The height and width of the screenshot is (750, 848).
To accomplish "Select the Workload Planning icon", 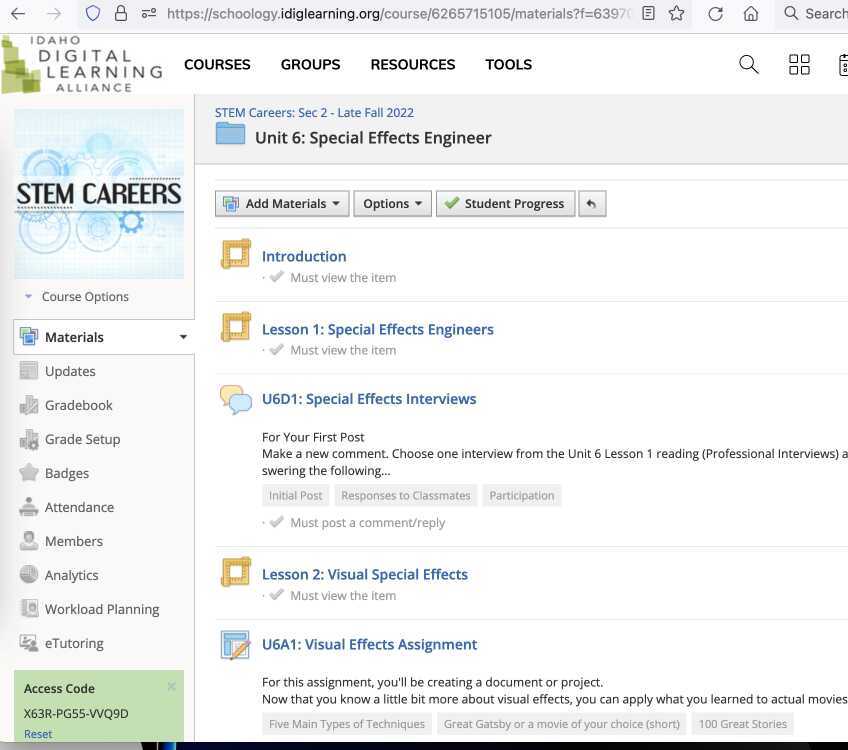I will tap(29, 609).
